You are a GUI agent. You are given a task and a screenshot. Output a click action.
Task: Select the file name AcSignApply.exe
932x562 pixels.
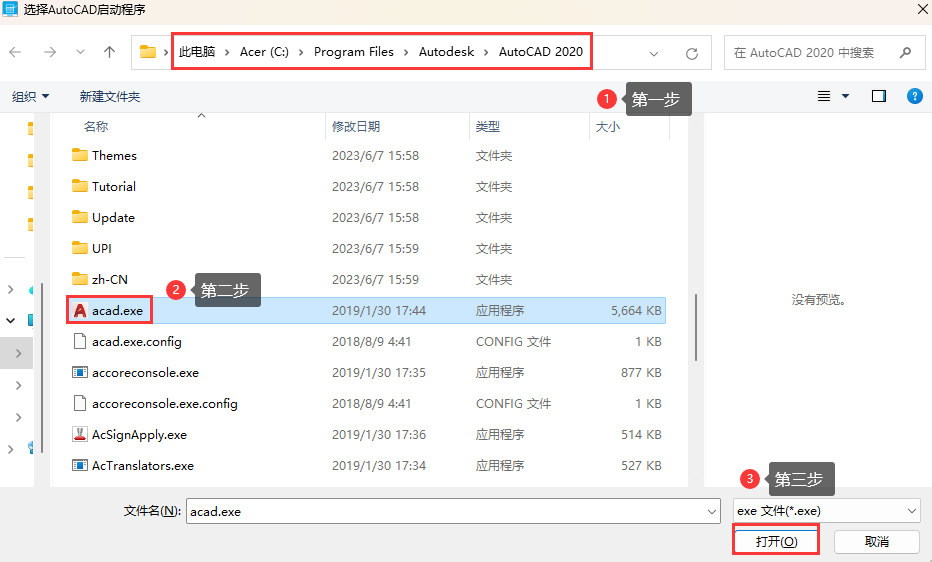(x=139, y=435)
